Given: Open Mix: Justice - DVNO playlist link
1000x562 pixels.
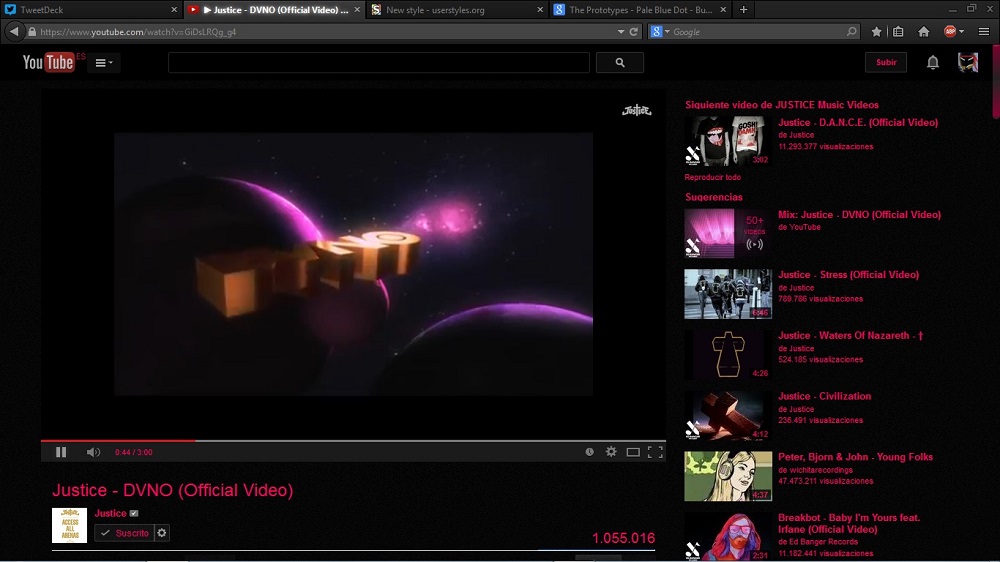Looking at the screenshot, I should pos(859,214).
